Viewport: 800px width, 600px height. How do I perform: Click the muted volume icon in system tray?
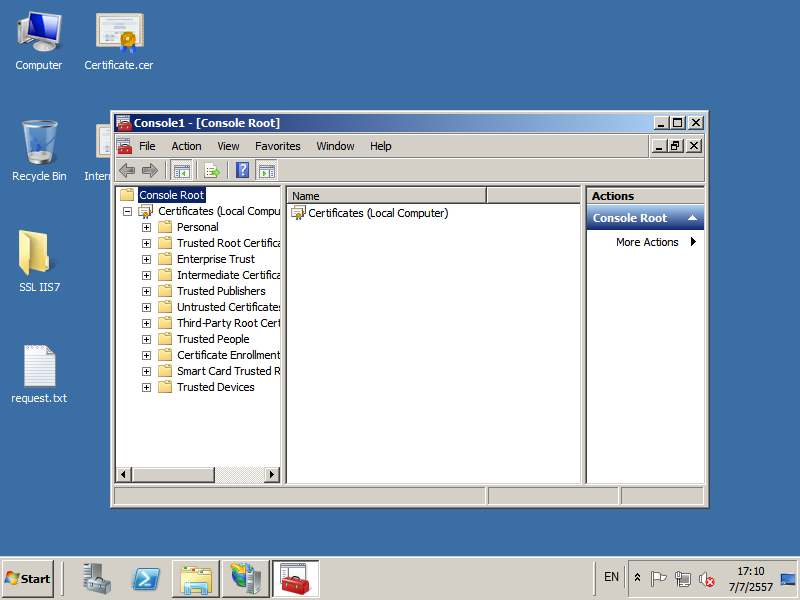[707, 578]
